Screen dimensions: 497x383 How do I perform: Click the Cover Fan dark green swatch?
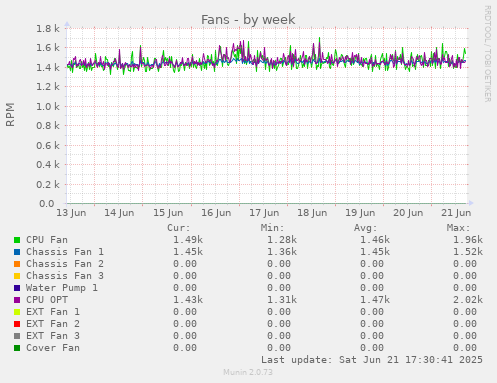point(17,348)
